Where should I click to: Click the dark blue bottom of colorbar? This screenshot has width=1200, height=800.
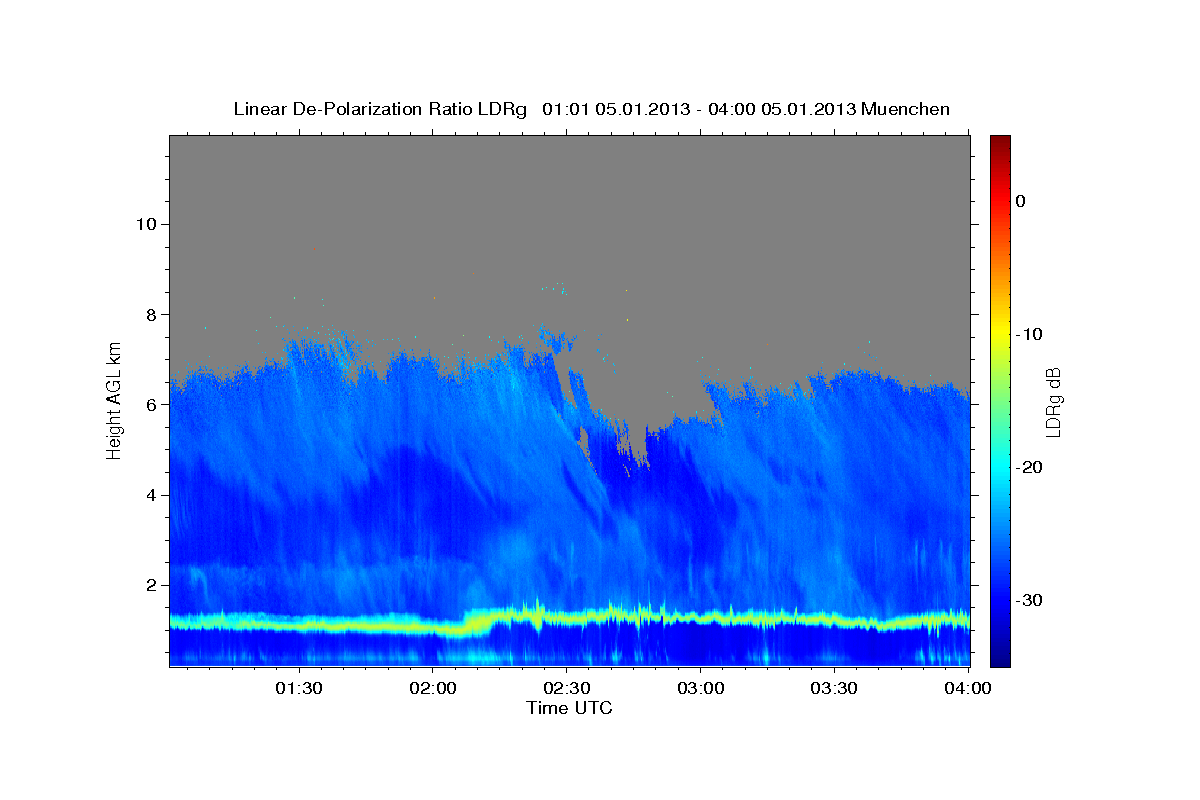click(1000, 658)
